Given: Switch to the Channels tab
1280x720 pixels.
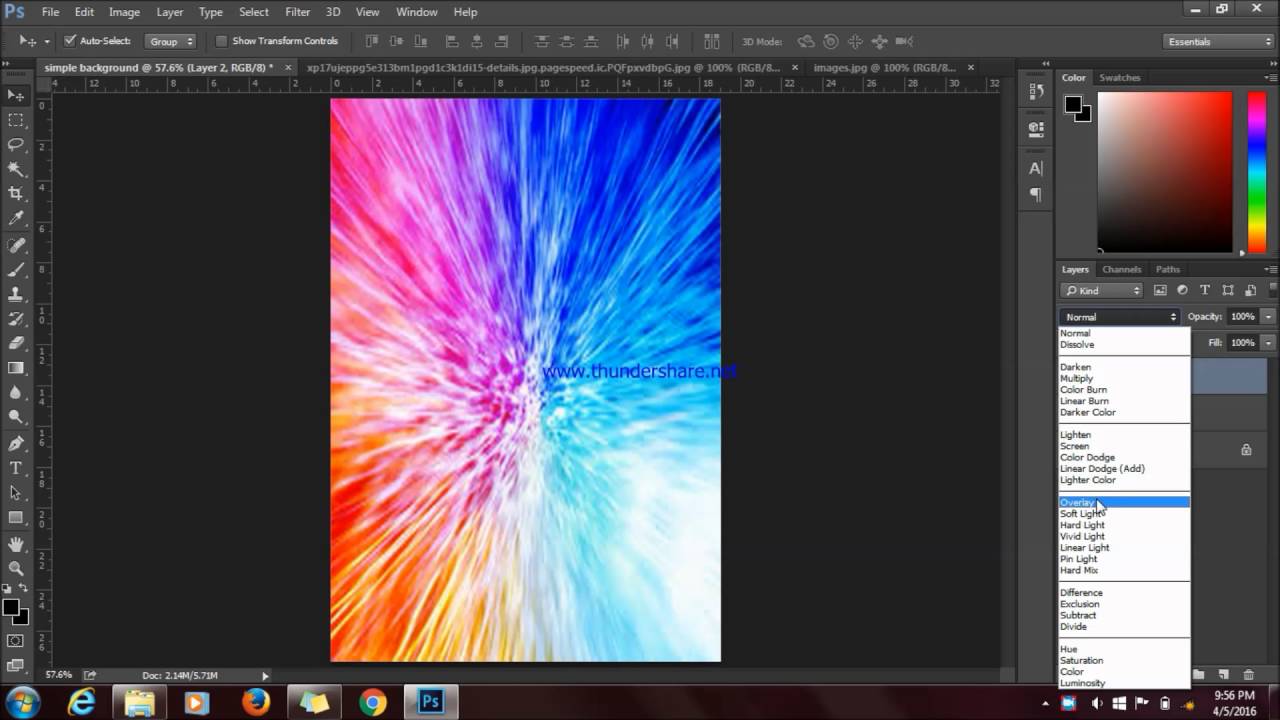Looking at the screenshot, I should (1121, 269).
